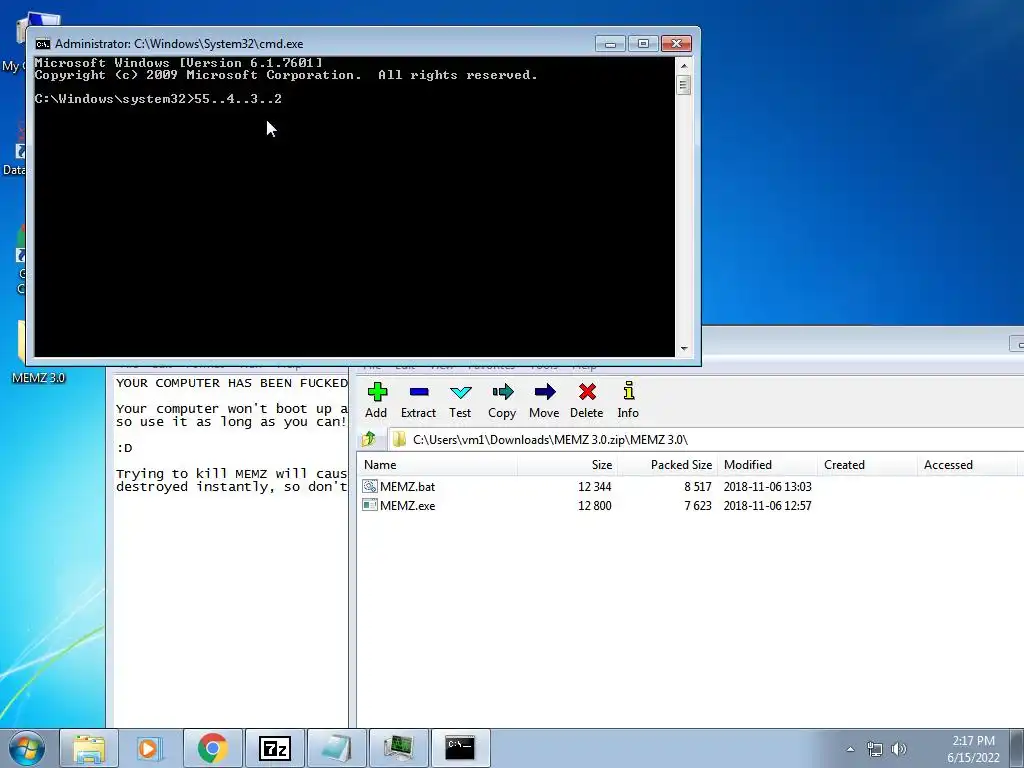Maximize the cmd.exe window
The width and height of the screenshot is (1024, 768).
click(643, 44)
